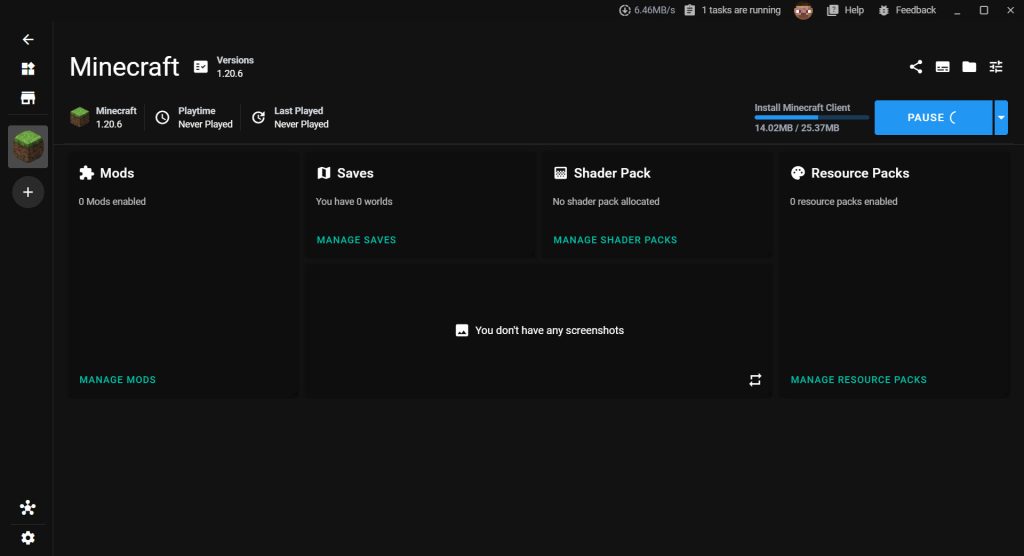Open the instance folder icon
The width and height of the screenshot is (1024, 556).
click(x=969, y=67)
